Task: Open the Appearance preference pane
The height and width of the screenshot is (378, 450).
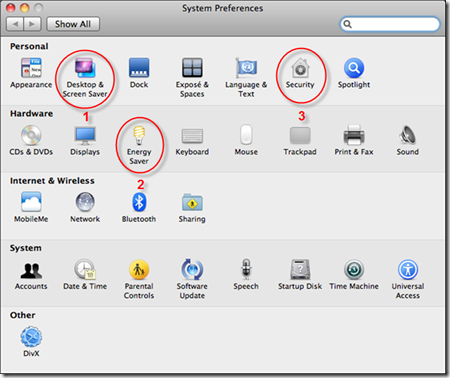Action: pyautogui.click(x=31, y=73)
